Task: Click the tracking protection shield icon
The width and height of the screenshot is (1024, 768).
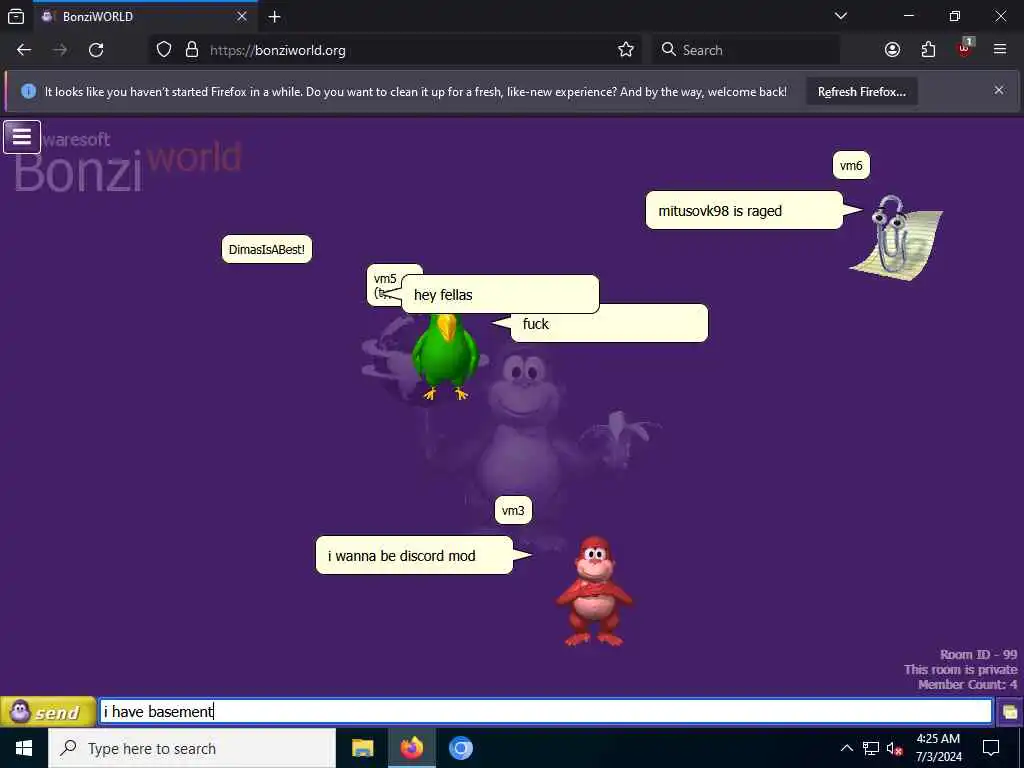Action: tap(164, 50)
